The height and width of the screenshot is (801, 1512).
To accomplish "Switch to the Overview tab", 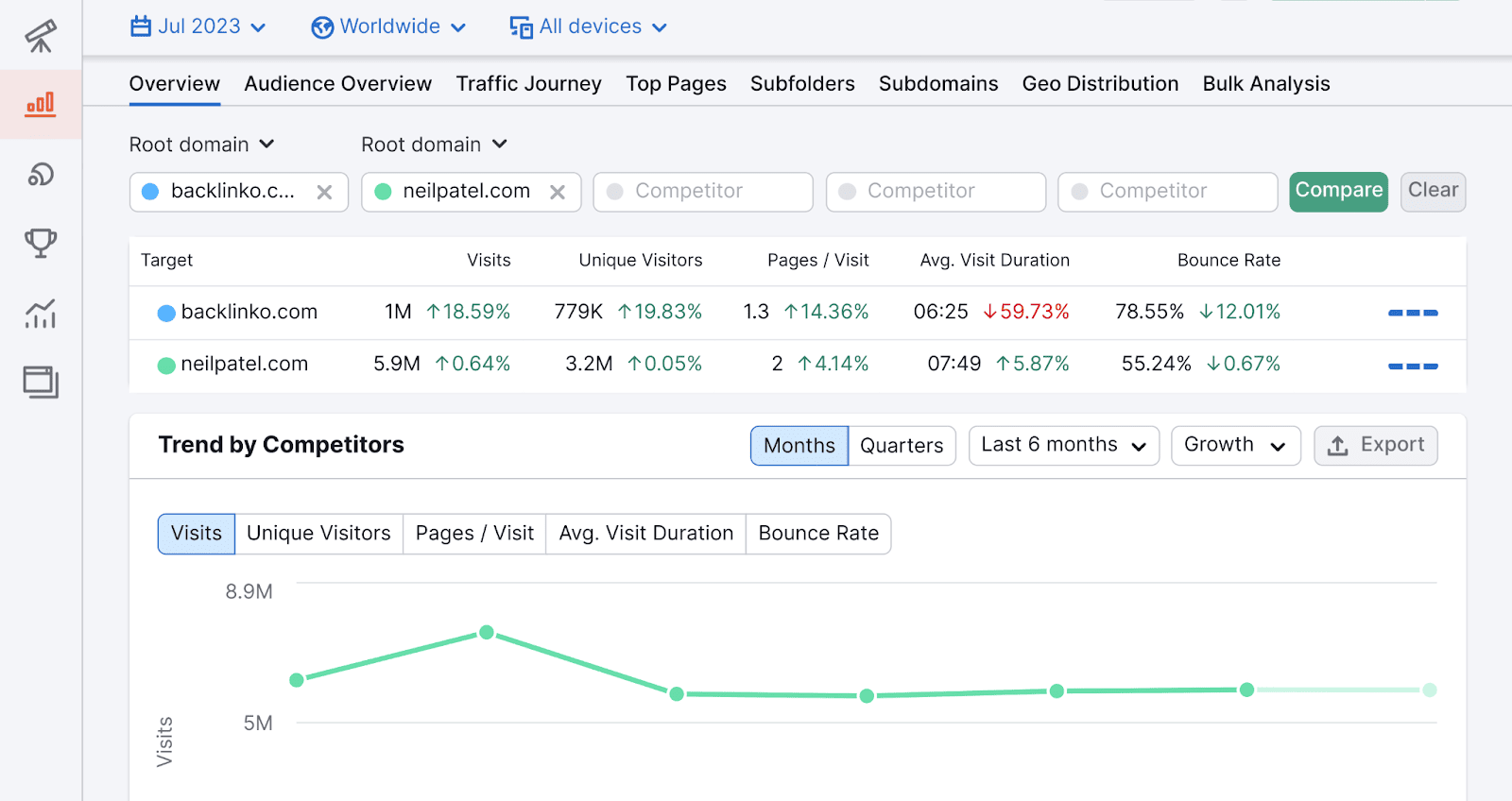I will pos(175,84).
